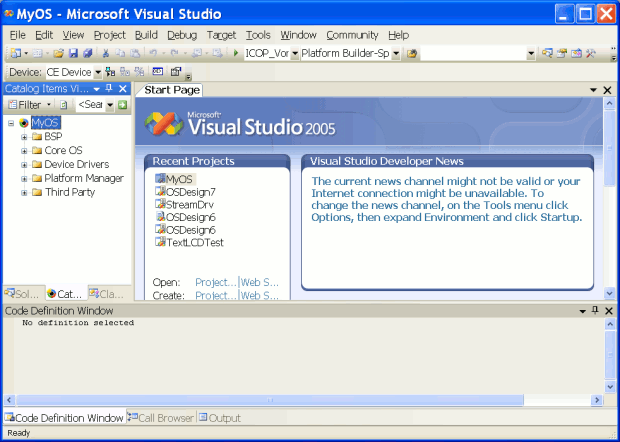
Task: Open Object Browser from toolbar icon
Action: (x=576, y=53)
